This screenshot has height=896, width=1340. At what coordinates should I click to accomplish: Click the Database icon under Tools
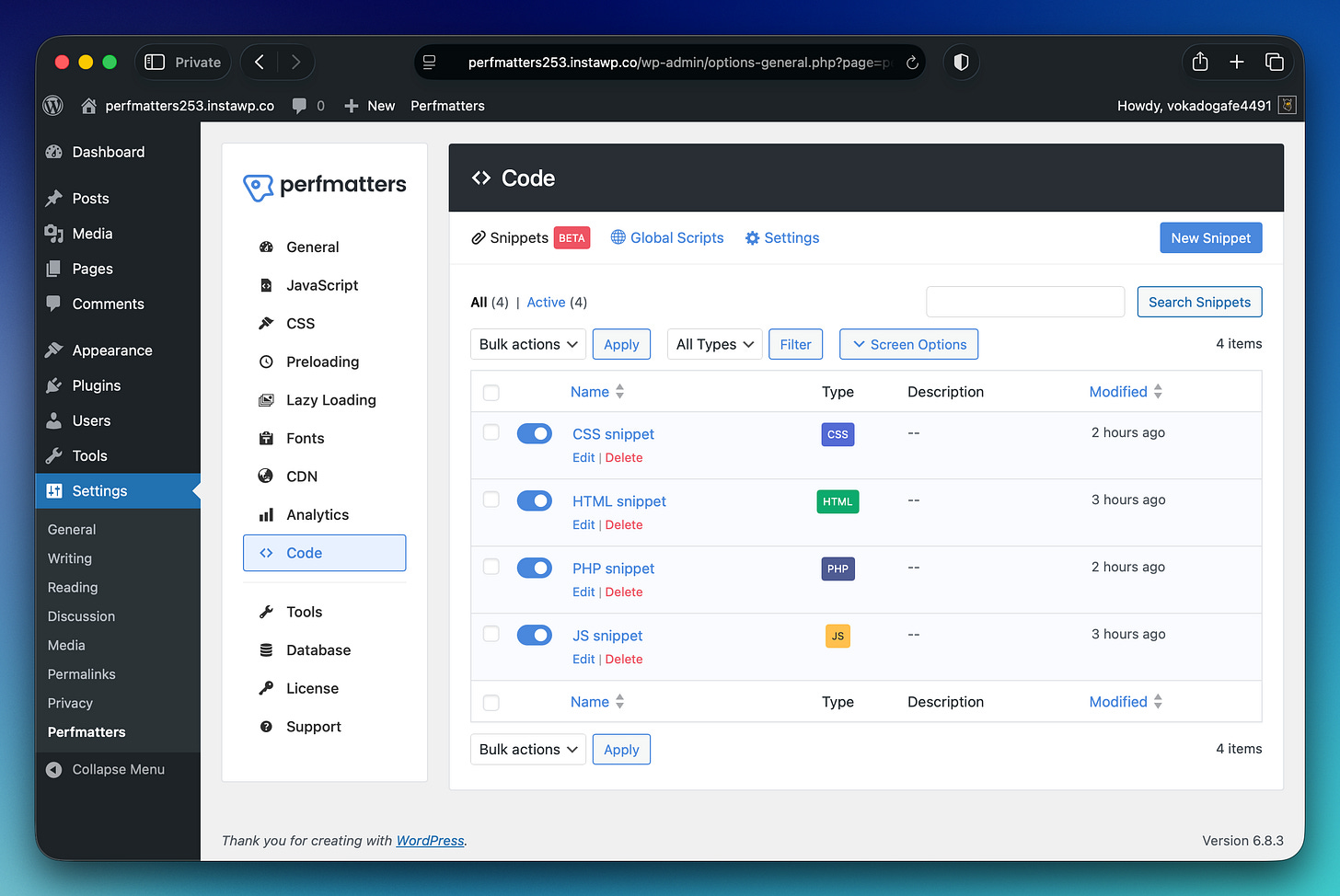point(267,649)
